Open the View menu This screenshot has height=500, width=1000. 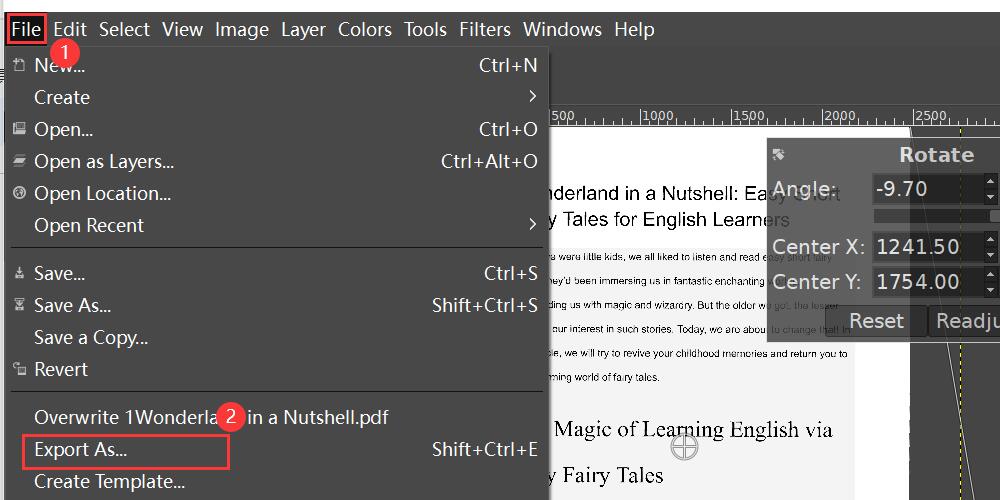pos(182,29)
